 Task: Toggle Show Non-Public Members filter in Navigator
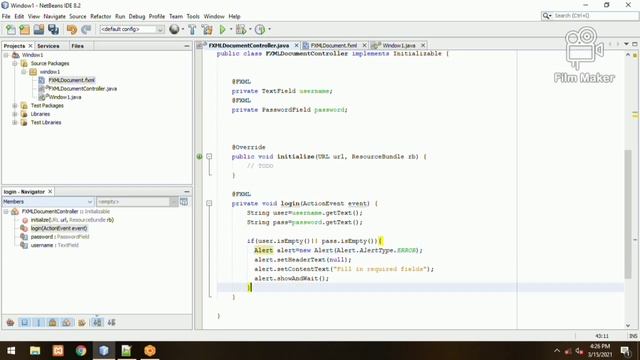53,322
